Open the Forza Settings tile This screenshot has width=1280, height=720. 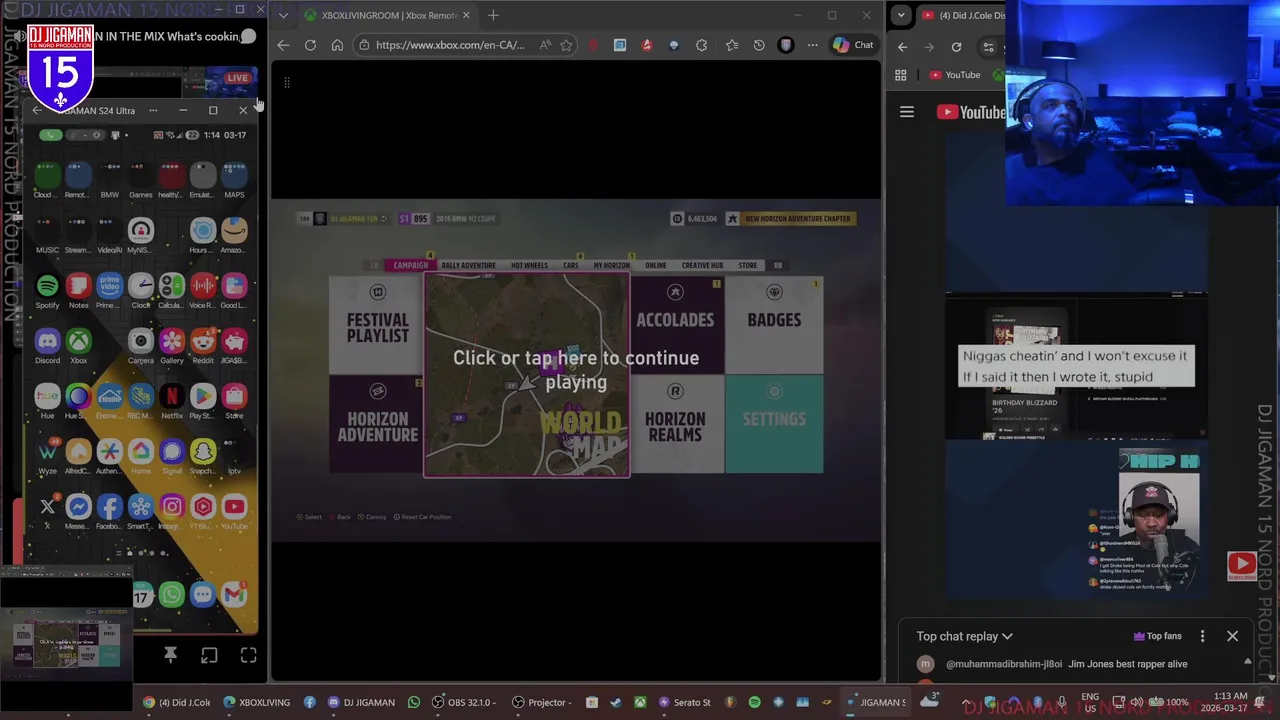click(774, 425)
